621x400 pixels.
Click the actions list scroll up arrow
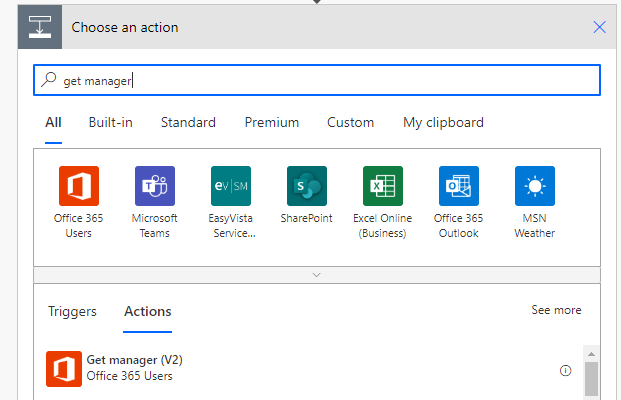pos(591,354)
